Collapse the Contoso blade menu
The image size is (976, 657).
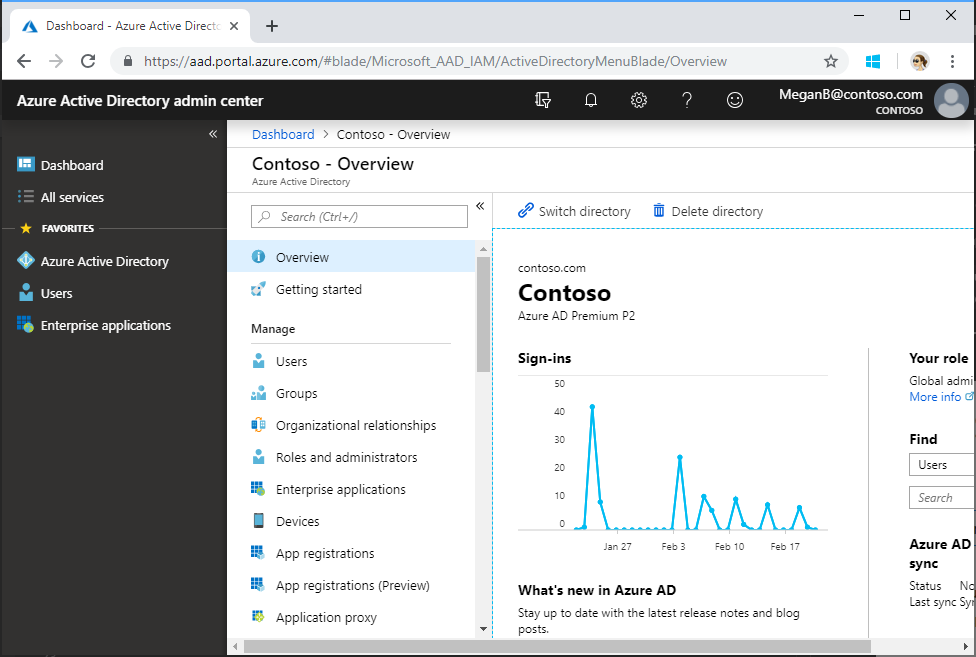coord(480,206)
